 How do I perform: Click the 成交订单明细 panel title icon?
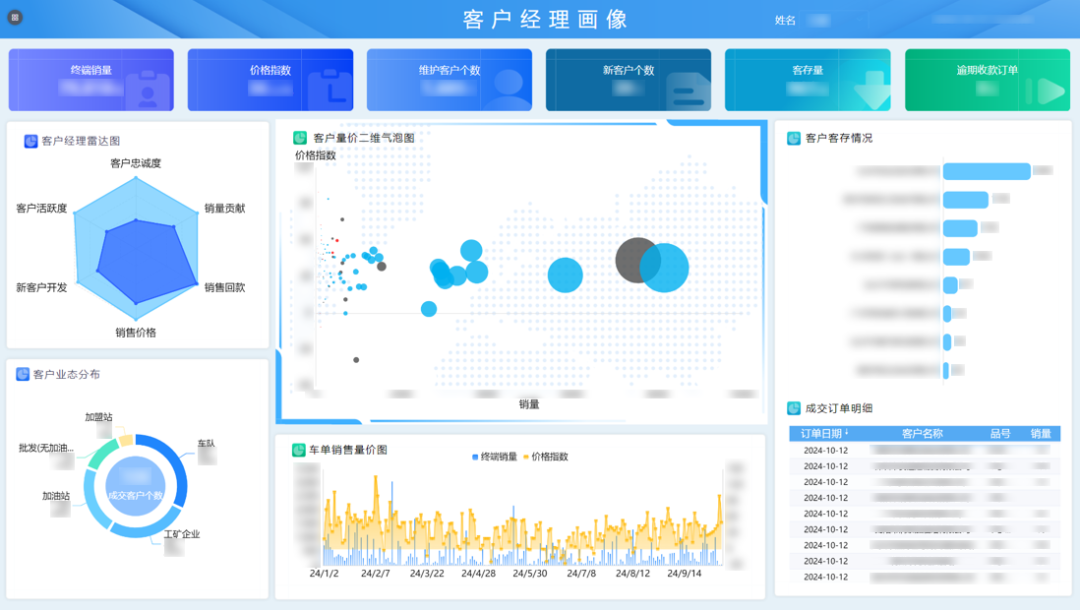[x=794, y=408]
